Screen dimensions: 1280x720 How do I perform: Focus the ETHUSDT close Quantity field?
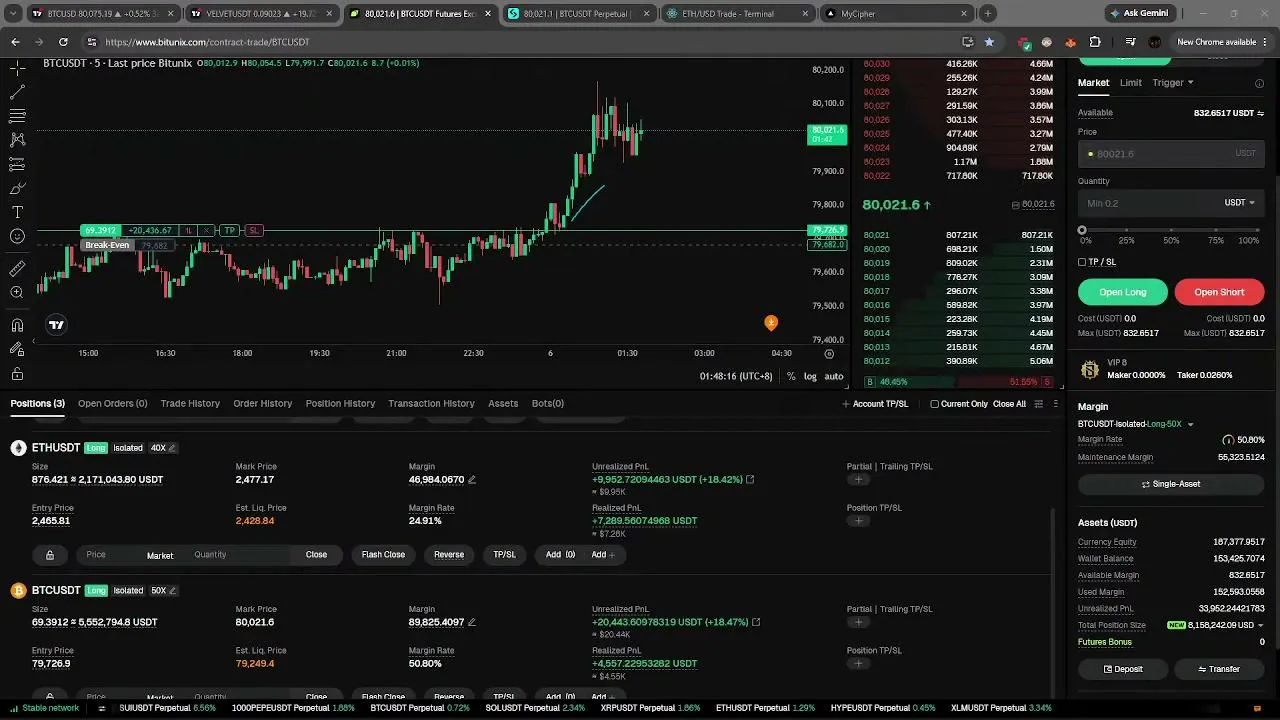[237, 555]
